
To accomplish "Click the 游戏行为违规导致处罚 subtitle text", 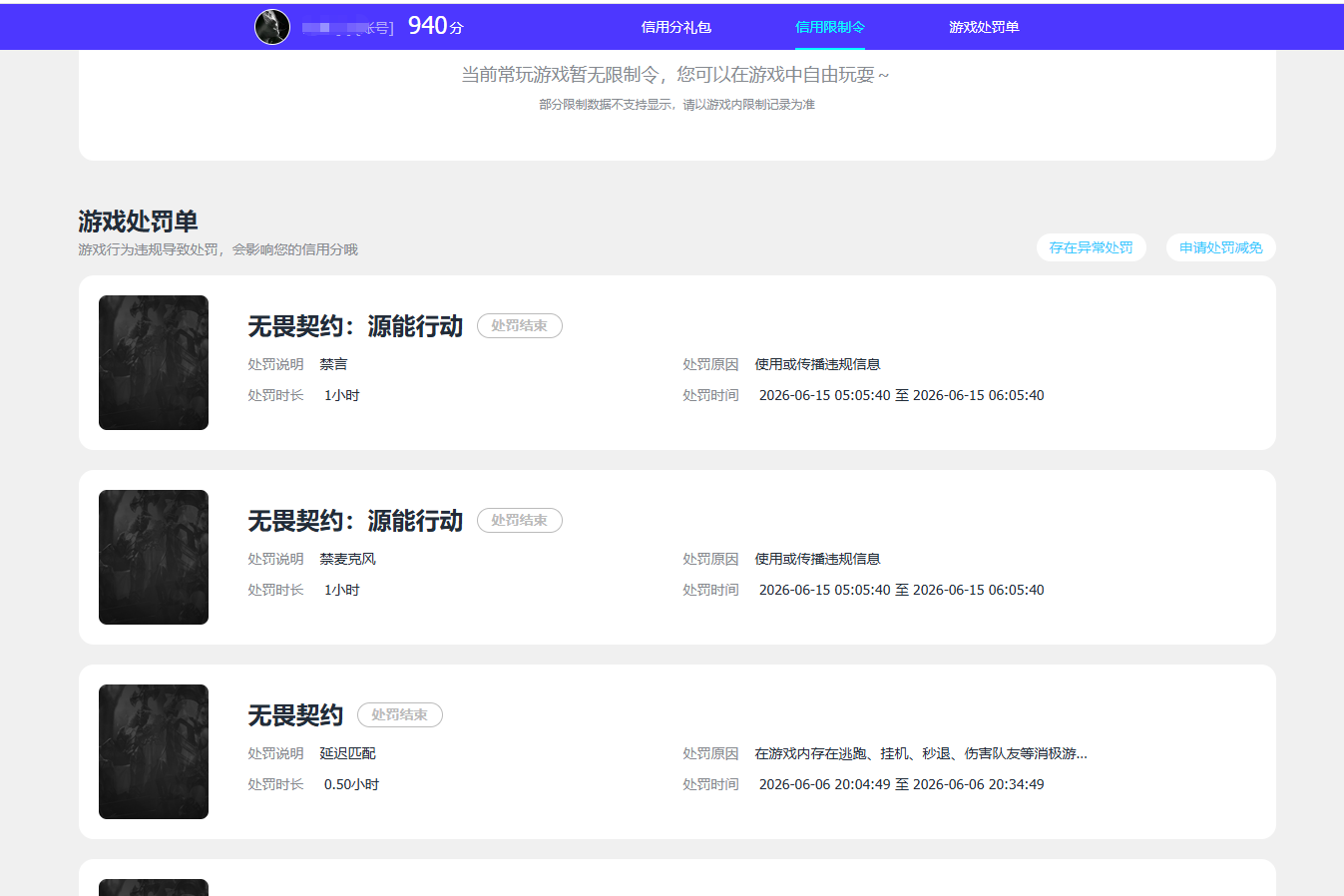I will (218, 249).
